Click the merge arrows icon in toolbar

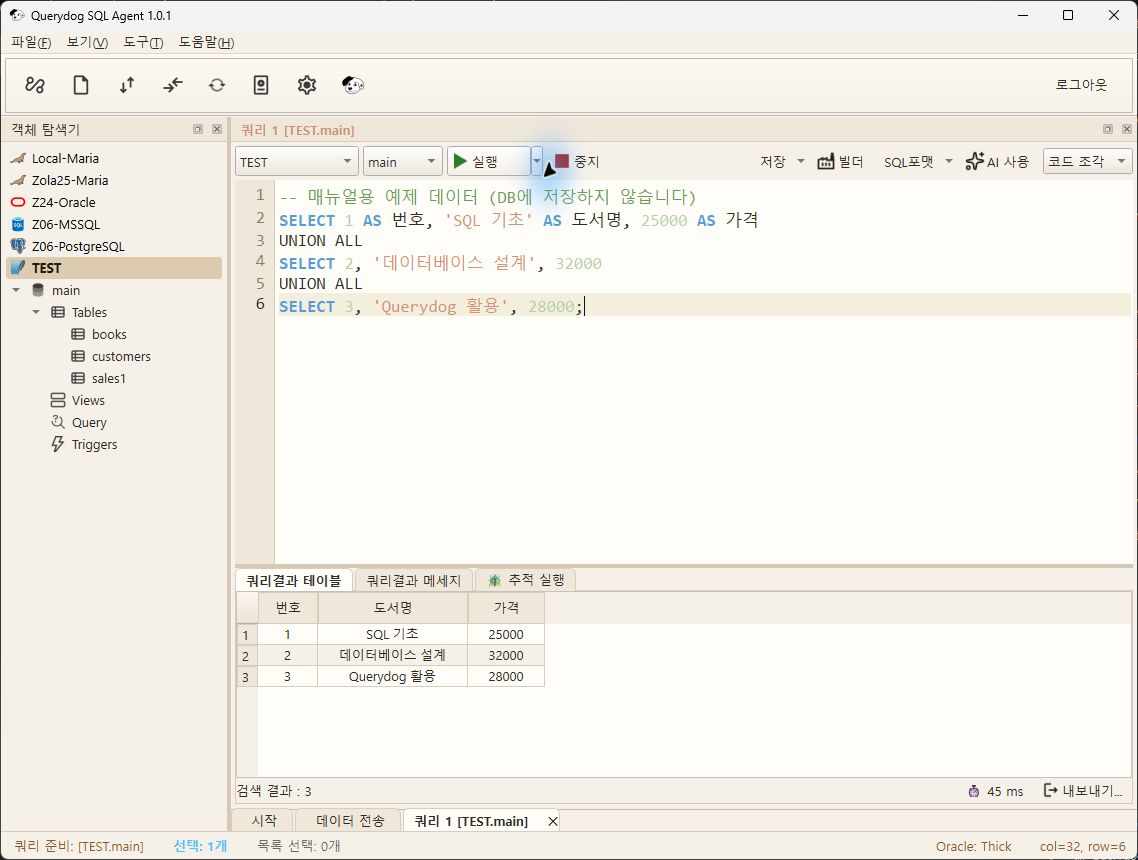[173, 85]
